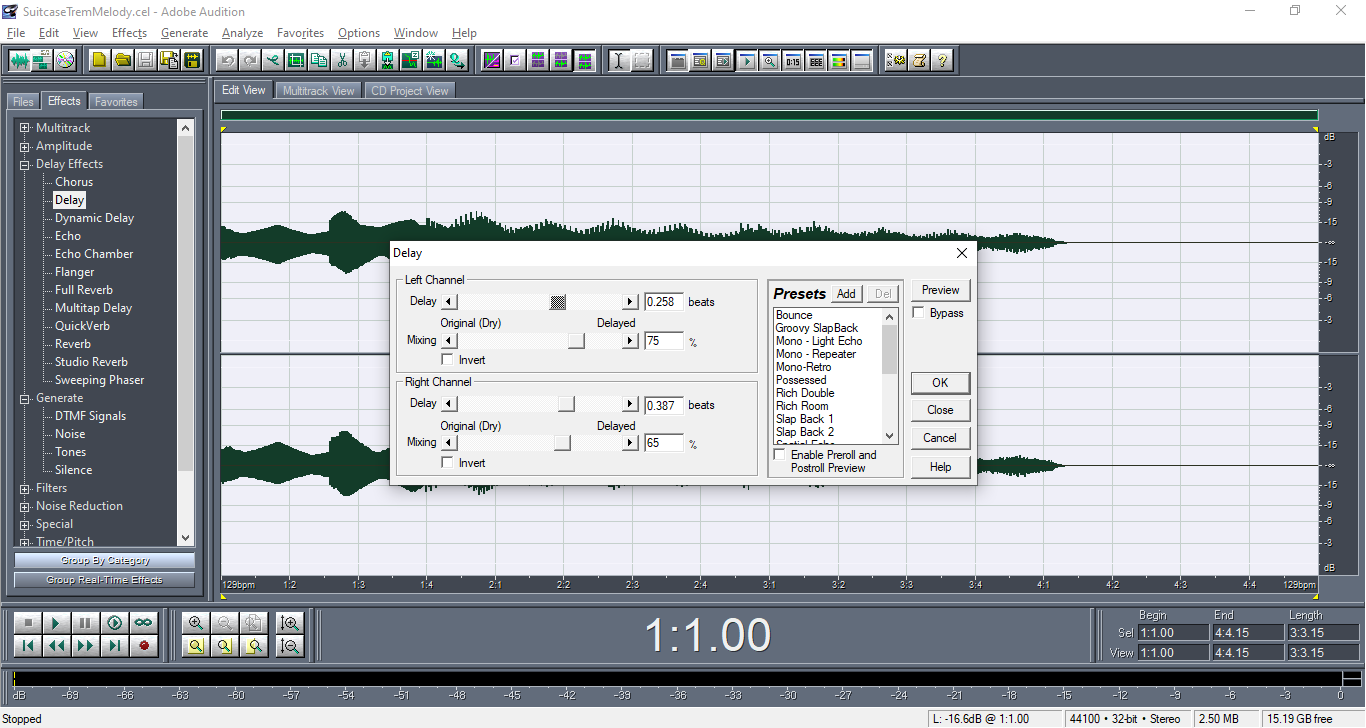Click the scissors Cut icon in toolbar

342,60
